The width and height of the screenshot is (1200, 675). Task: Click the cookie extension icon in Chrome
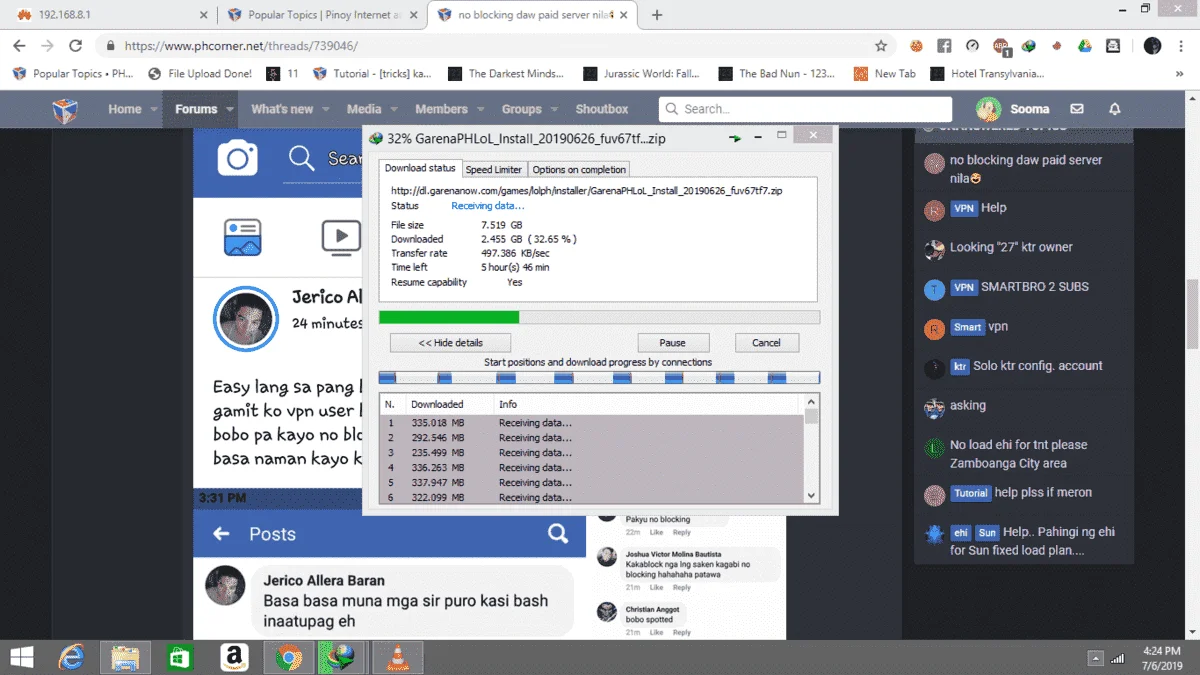point(915,46)
